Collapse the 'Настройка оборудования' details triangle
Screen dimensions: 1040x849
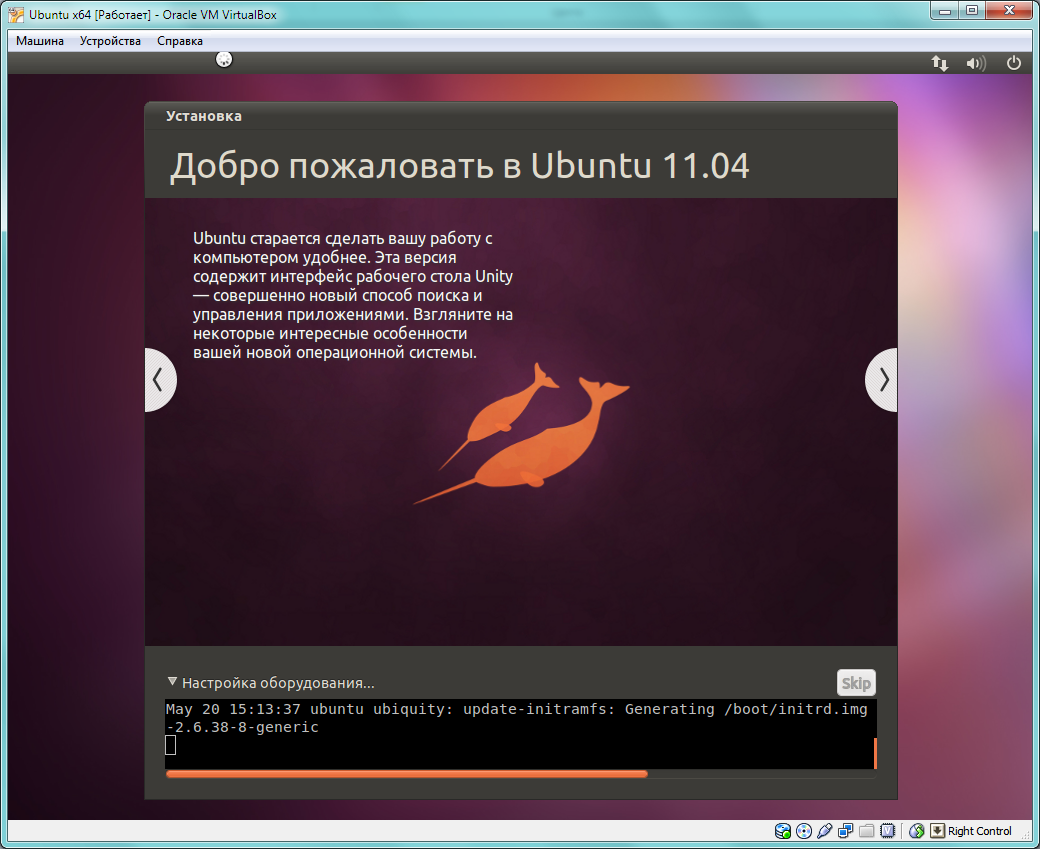[172, 682]
